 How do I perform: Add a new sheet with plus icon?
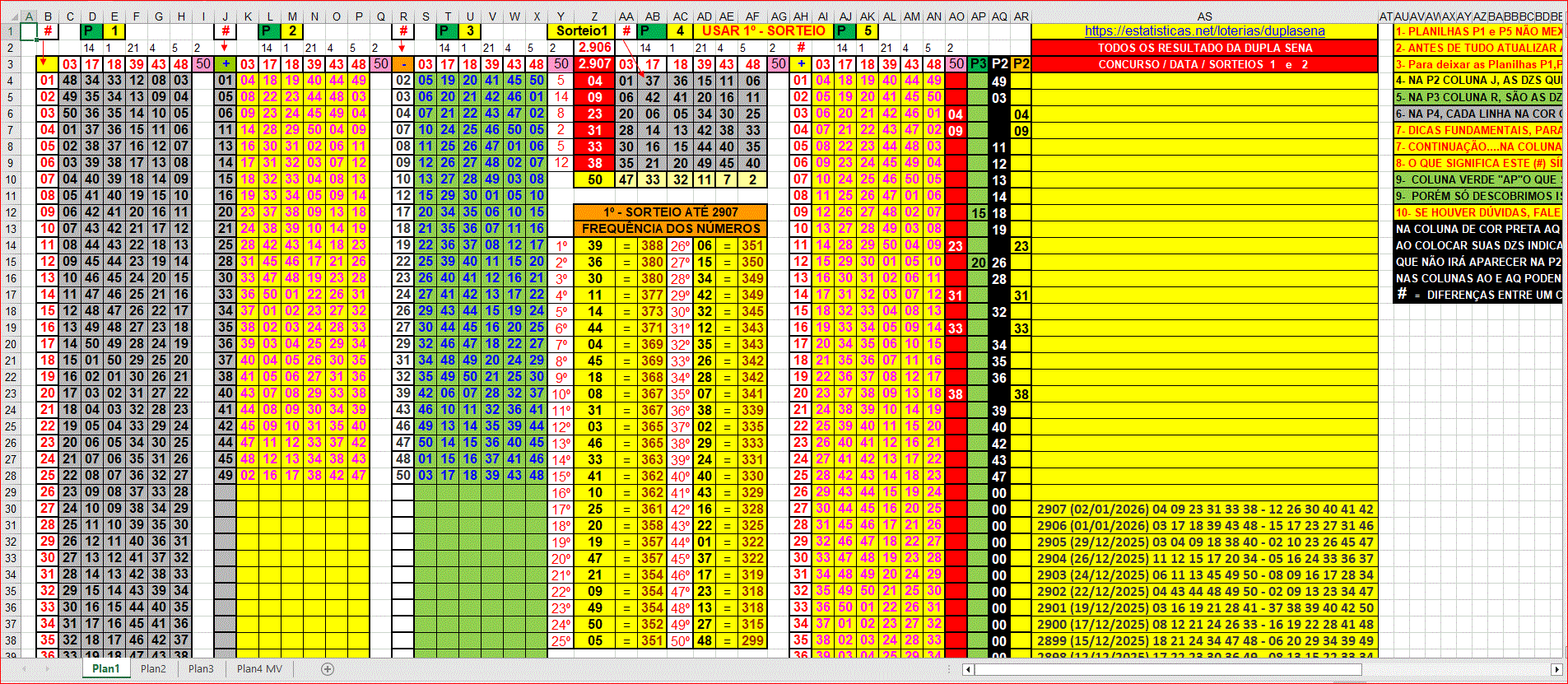(x=328, y=669)
